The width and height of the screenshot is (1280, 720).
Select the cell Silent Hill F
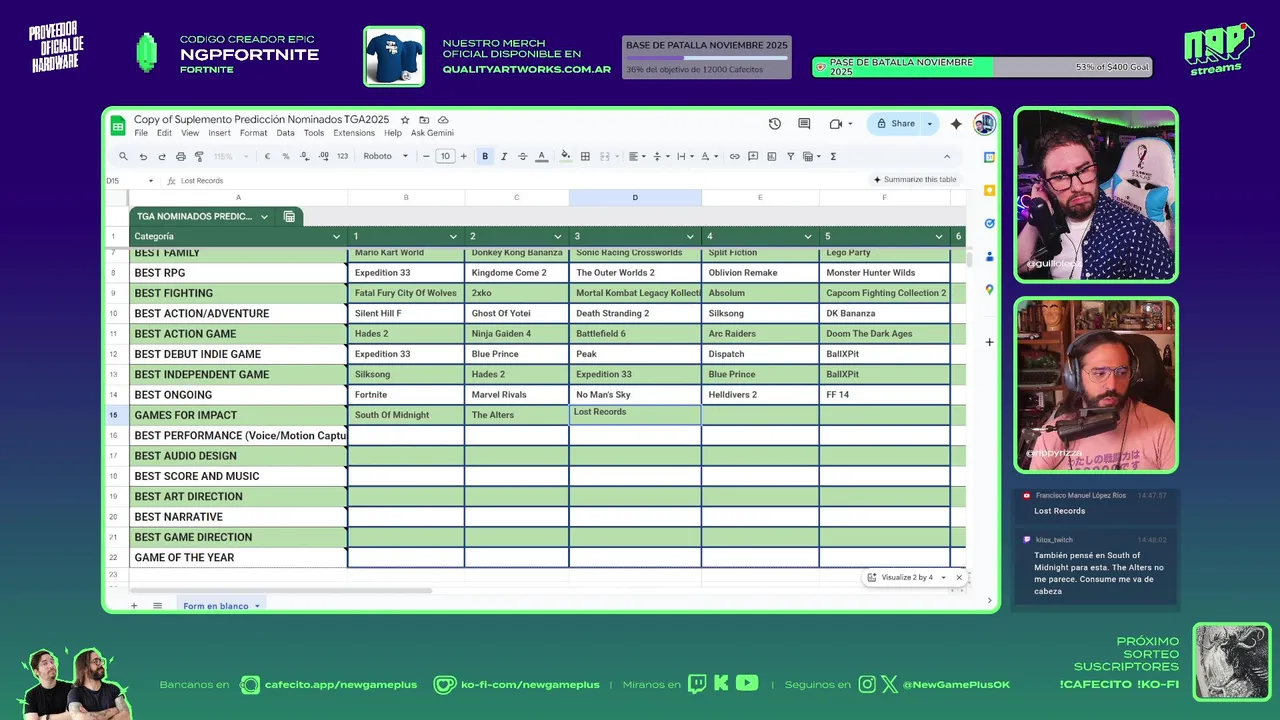[406, 313]
